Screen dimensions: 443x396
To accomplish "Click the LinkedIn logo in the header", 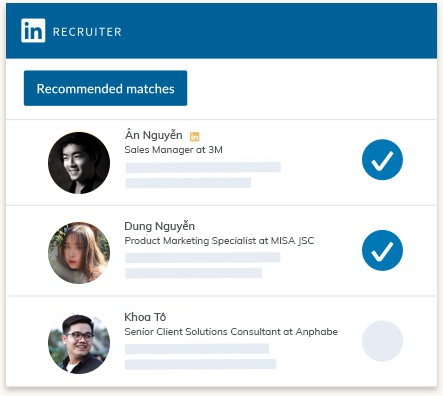I will 33,31.
